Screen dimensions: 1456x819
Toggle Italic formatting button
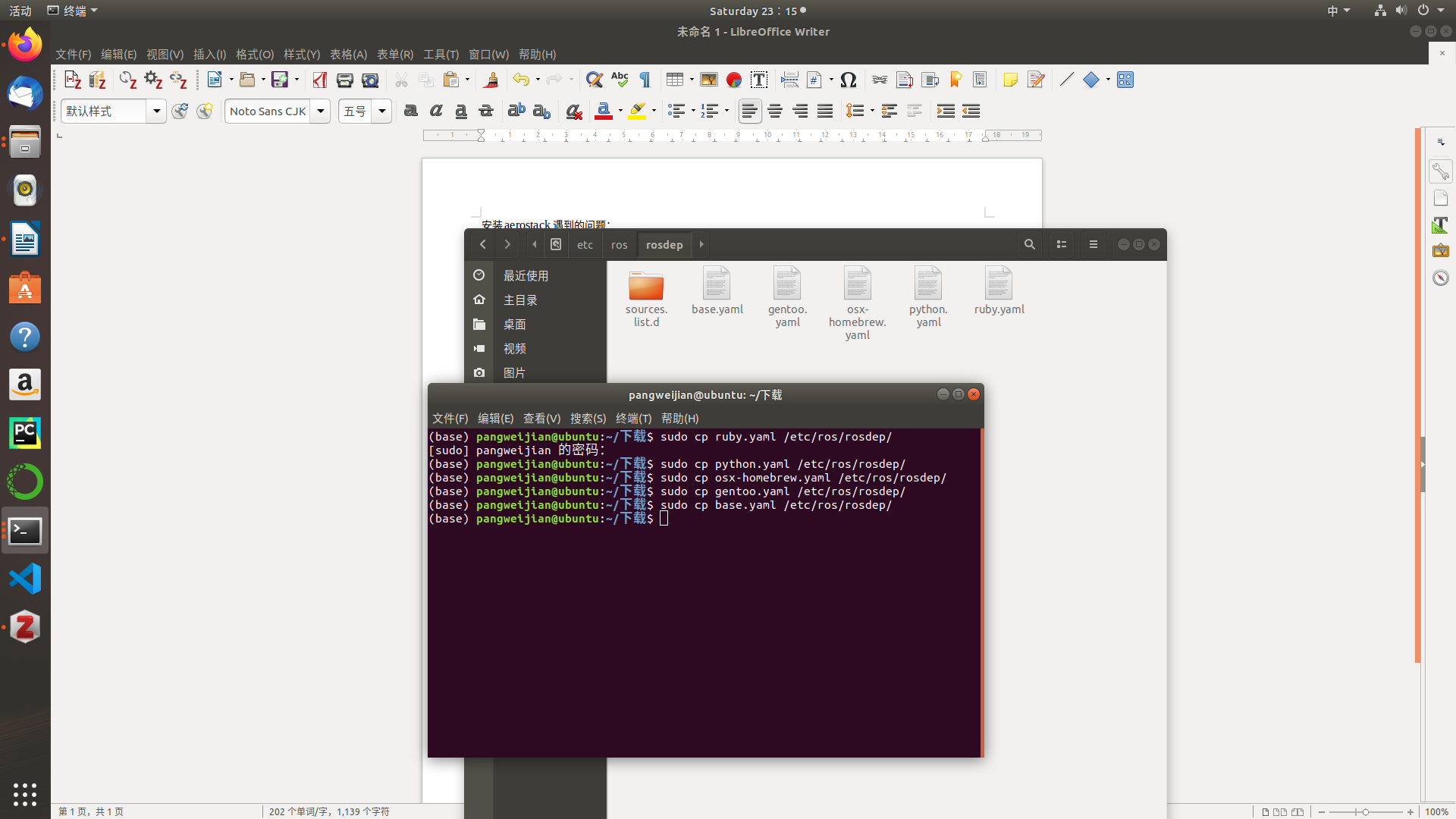point(436,111)
